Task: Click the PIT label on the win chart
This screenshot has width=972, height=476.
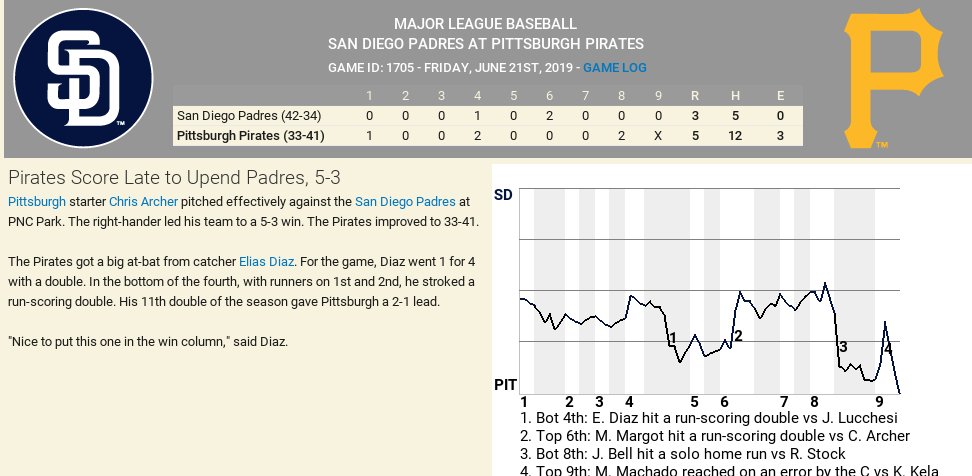Action: (x=505, y=385)
